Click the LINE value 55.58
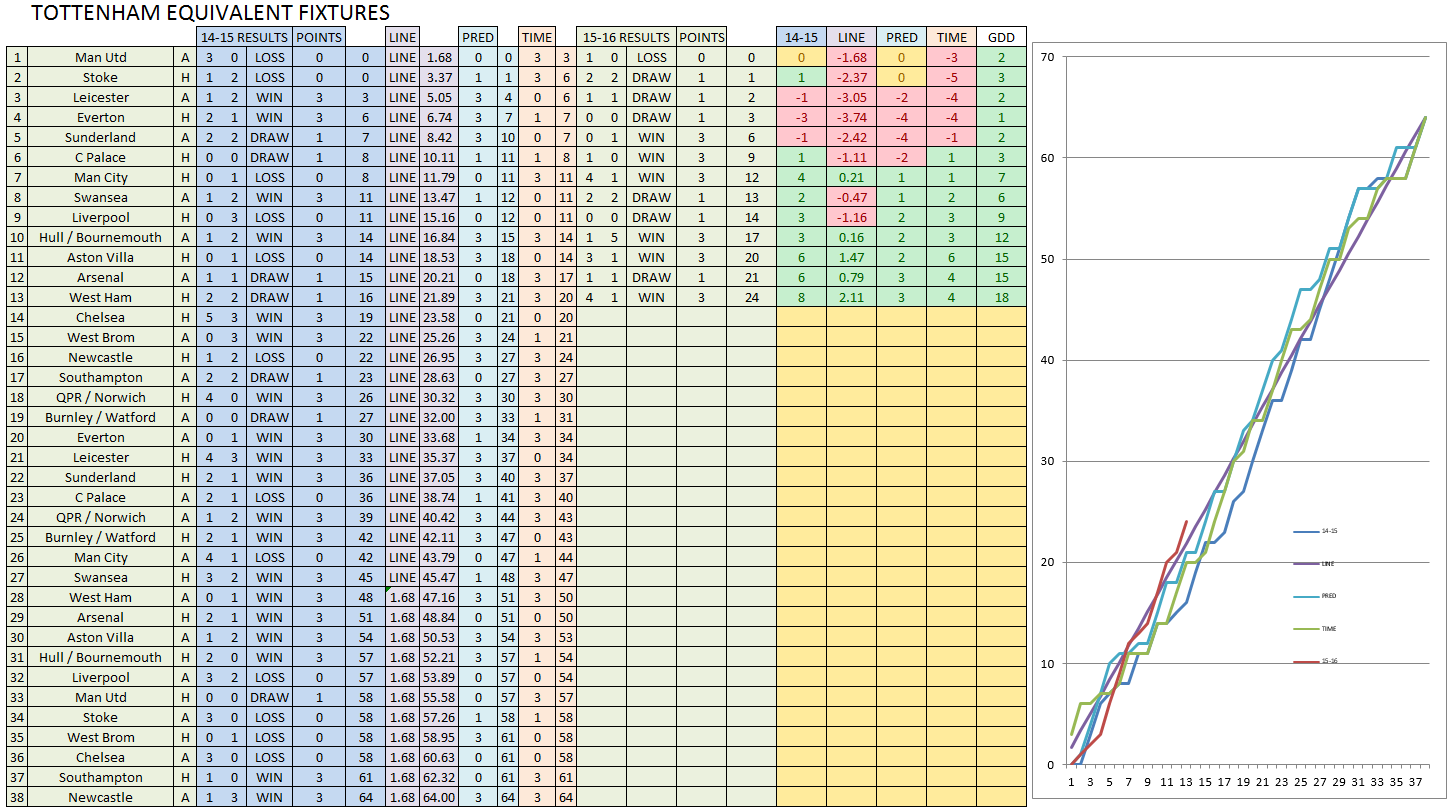1455x812 pixels. [x=440, y=697]
